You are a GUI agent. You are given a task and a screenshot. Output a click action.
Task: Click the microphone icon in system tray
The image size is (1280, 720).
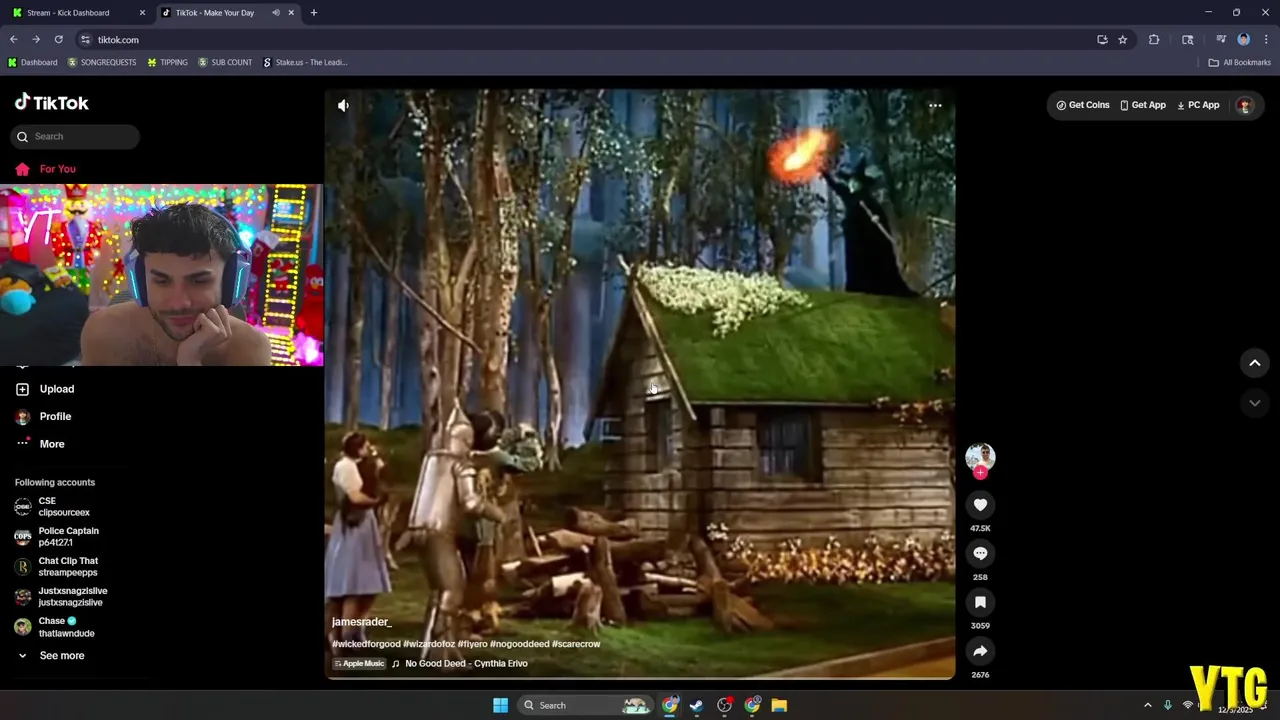pos(1167,706)
